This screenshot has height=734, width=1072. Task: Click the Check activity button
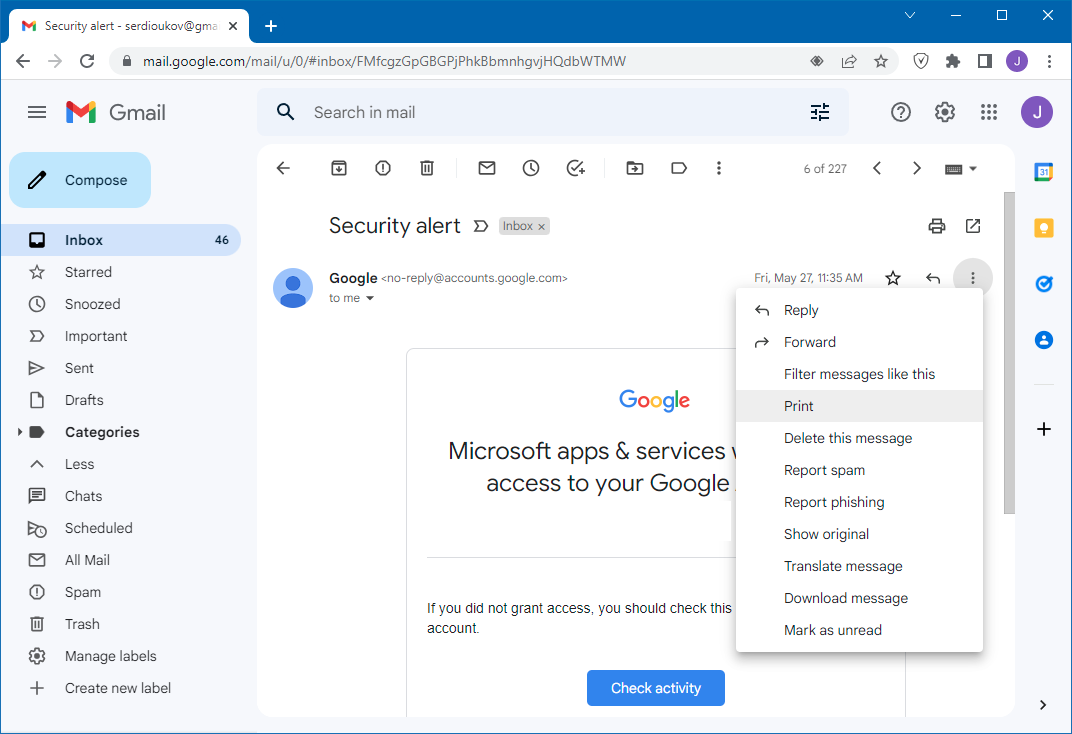[x=656, y=688]
